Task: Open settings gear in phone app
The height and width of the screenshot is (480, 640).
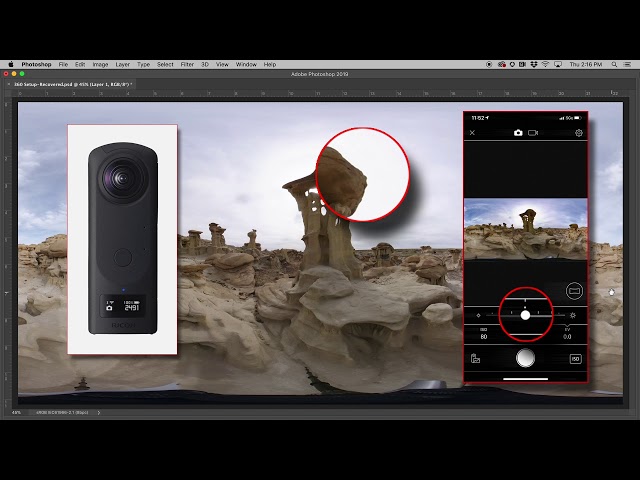Action: click(x=579, y=133)
